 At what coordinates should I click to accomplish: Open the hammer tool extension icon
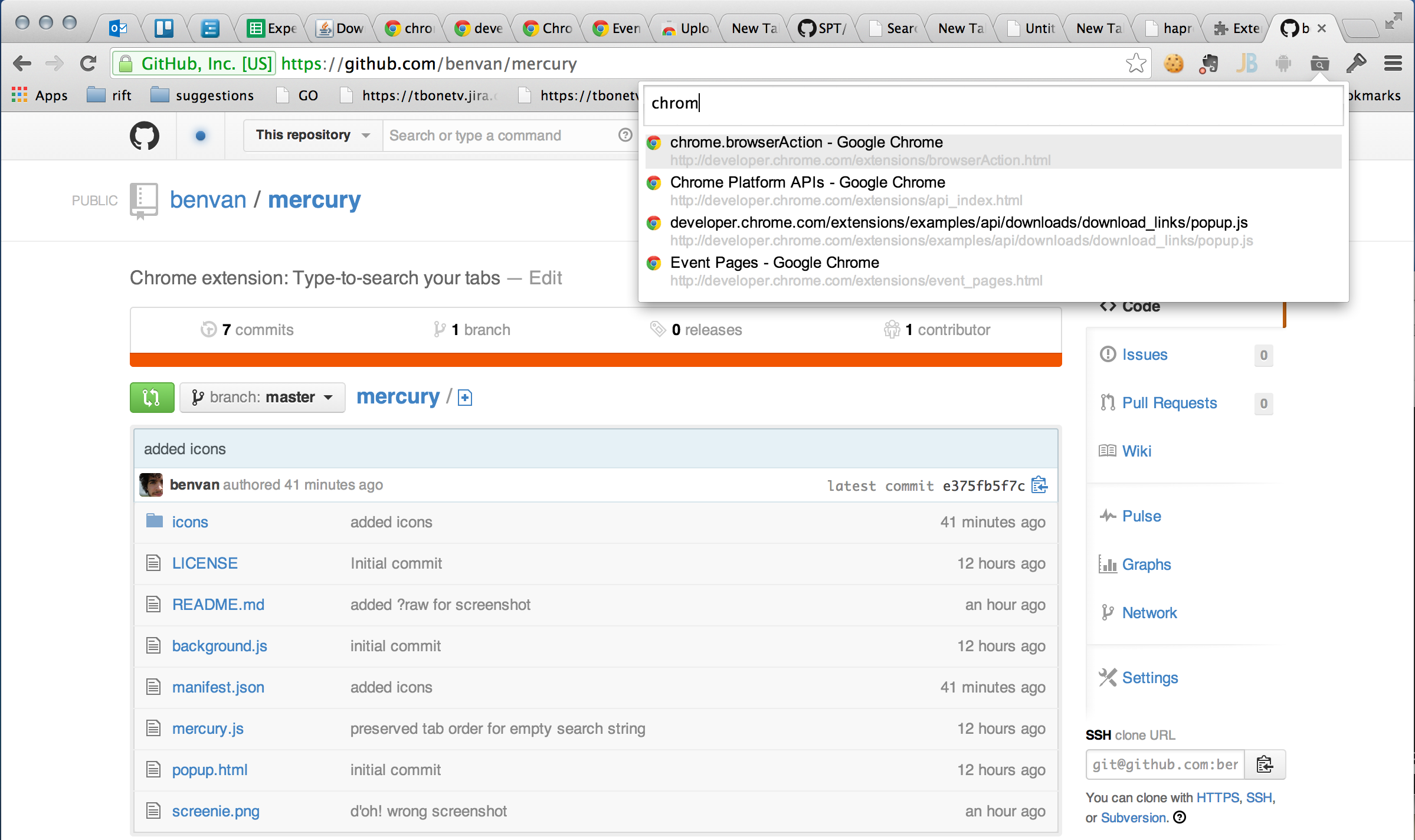(x=1356, y=63)
